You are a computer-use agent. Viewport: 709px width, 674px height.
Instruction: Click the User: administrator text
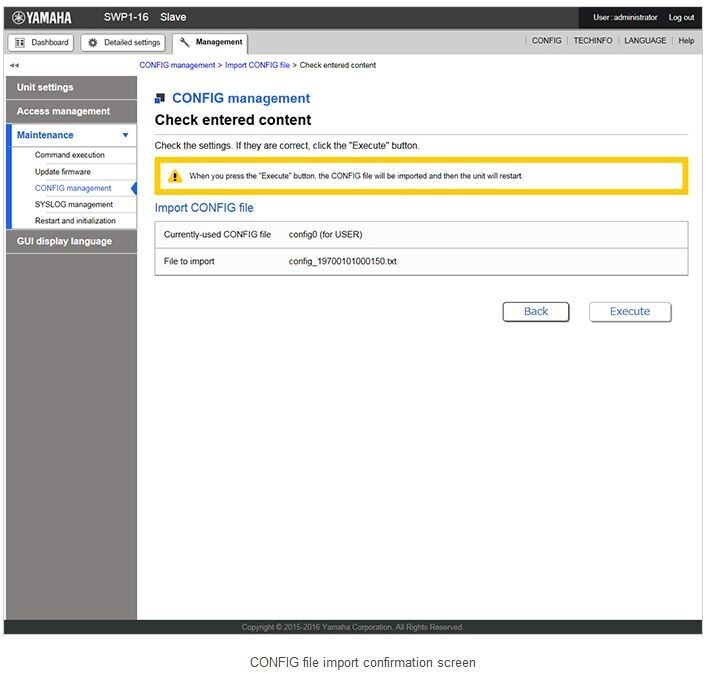pos(625,18)
